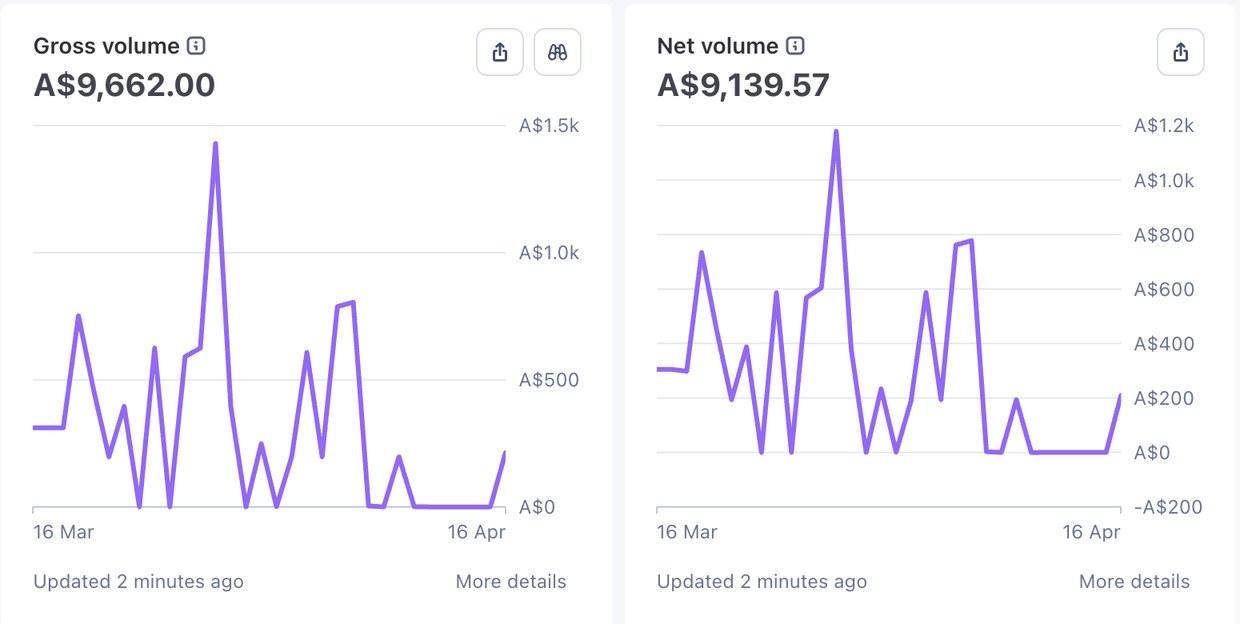Click the highest peak of Gross volume line
Screen dimensions: 1240x624
(x=215, y=144)
